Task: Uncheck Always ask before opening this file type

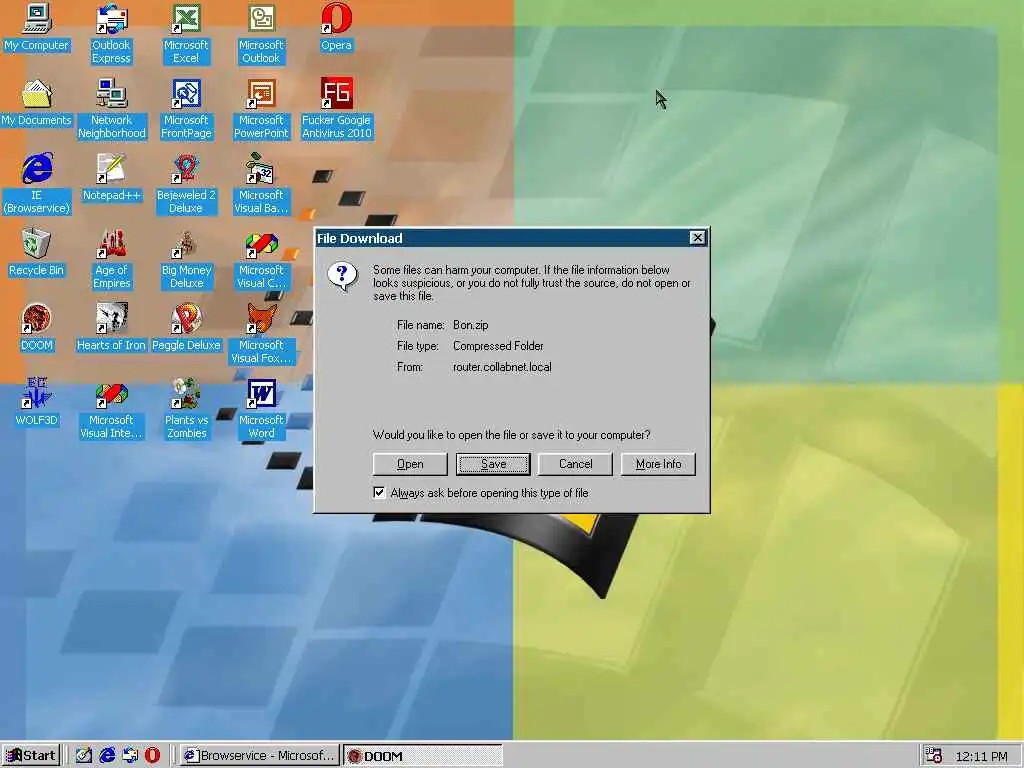Action: tap(379, 492)
